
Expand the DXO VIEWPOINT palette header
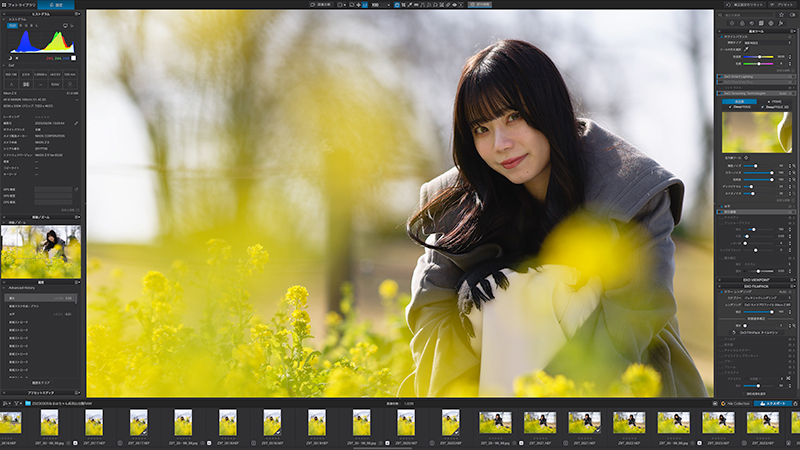point(756,280)
